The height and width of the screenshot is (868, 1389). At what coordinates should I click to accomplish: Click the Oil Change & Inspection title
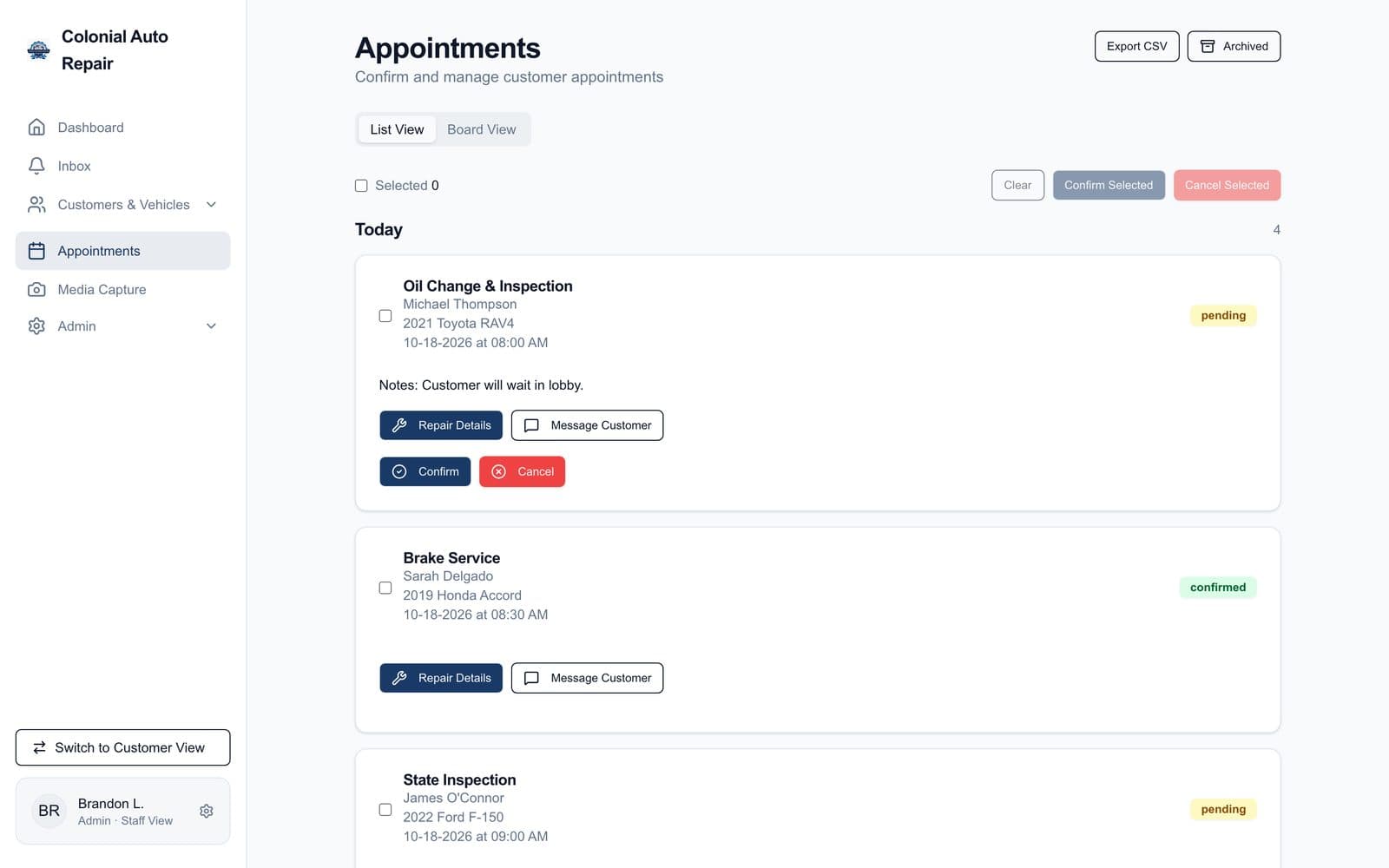488,286
